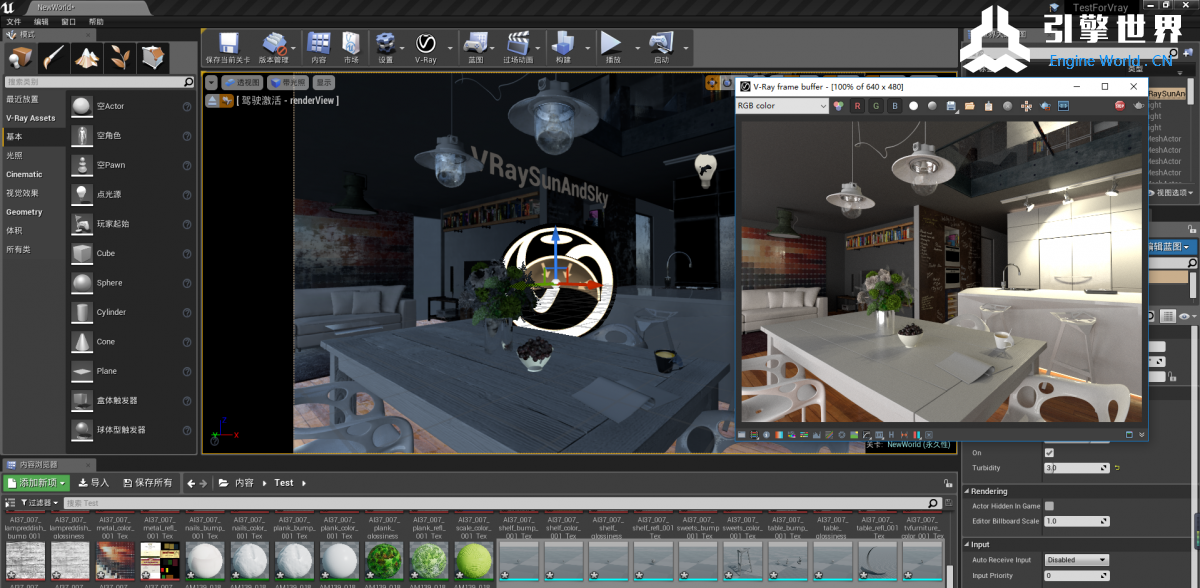The height and width of the screenshot is (588, 1200).
Task: Click the save image icon in V-Ray frame buffer
Action: [x=952, y=106]
